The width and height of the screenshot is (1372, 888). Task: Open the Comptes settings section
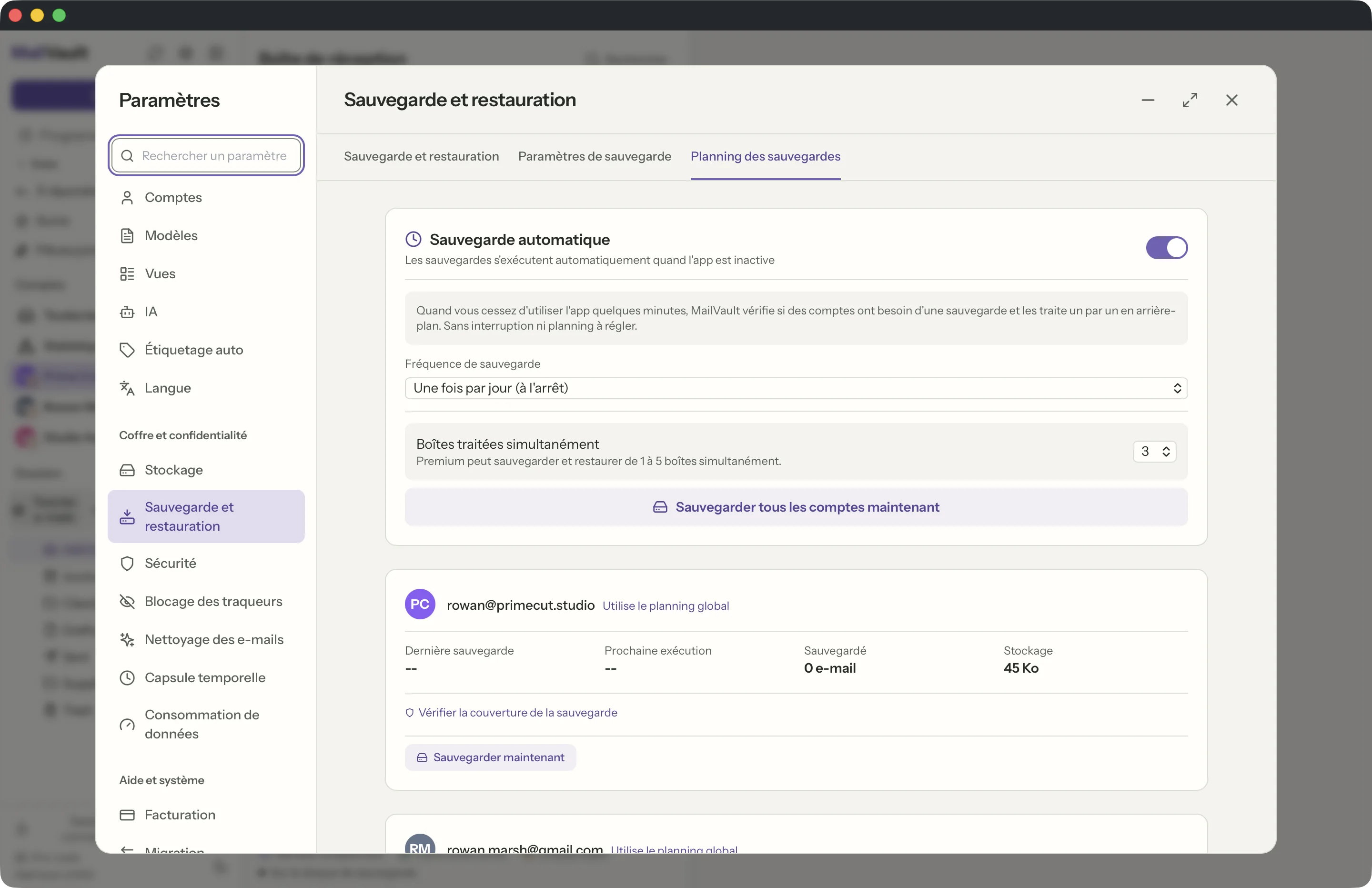[206, 197]
